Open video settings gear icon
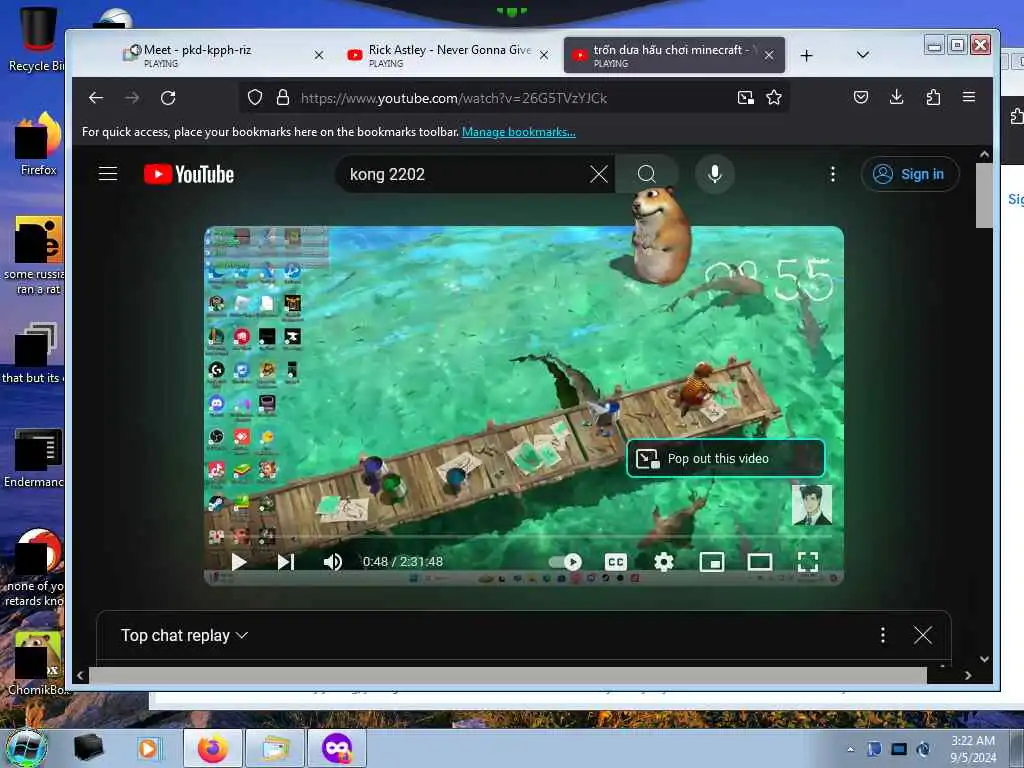 tap(664, 562)
